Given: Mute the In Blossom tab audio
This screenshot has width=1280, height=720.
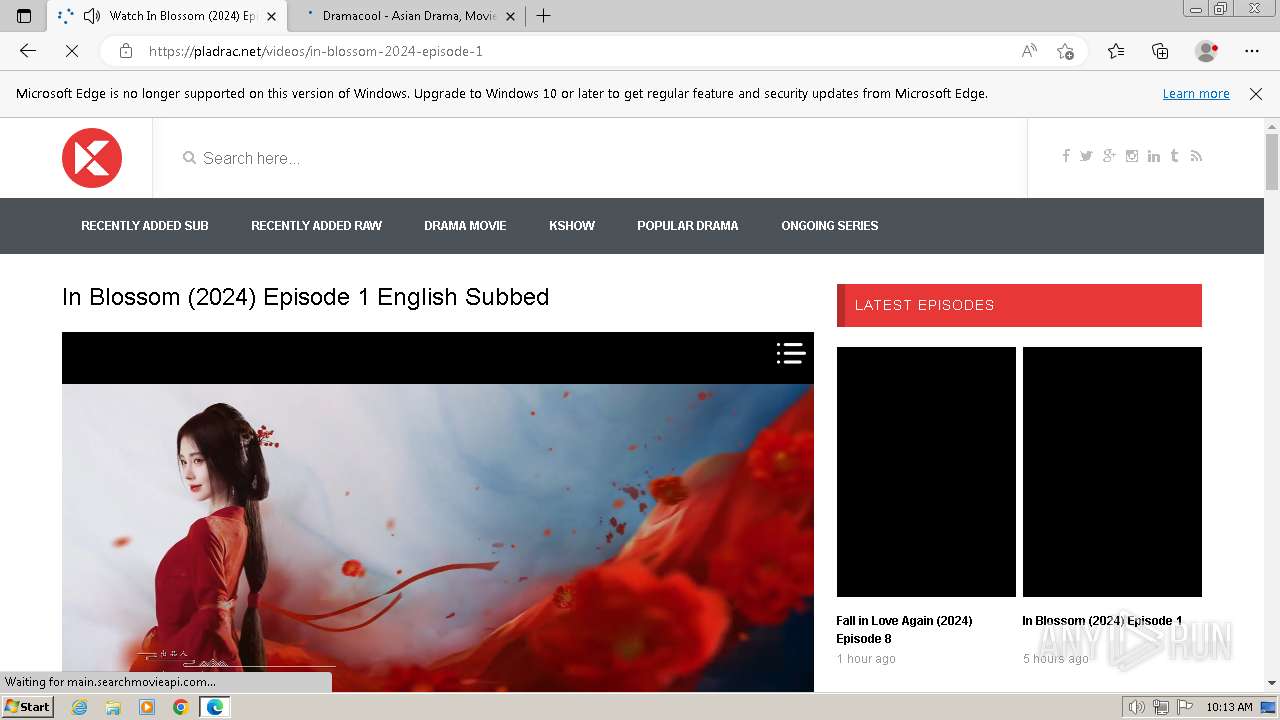Looking at the screenshot, I should pos(92,16).
